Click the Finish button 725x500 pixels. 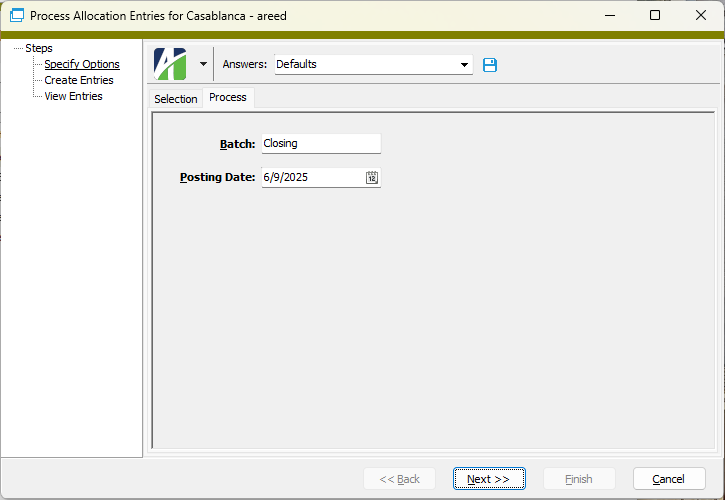tap(578, 479)
